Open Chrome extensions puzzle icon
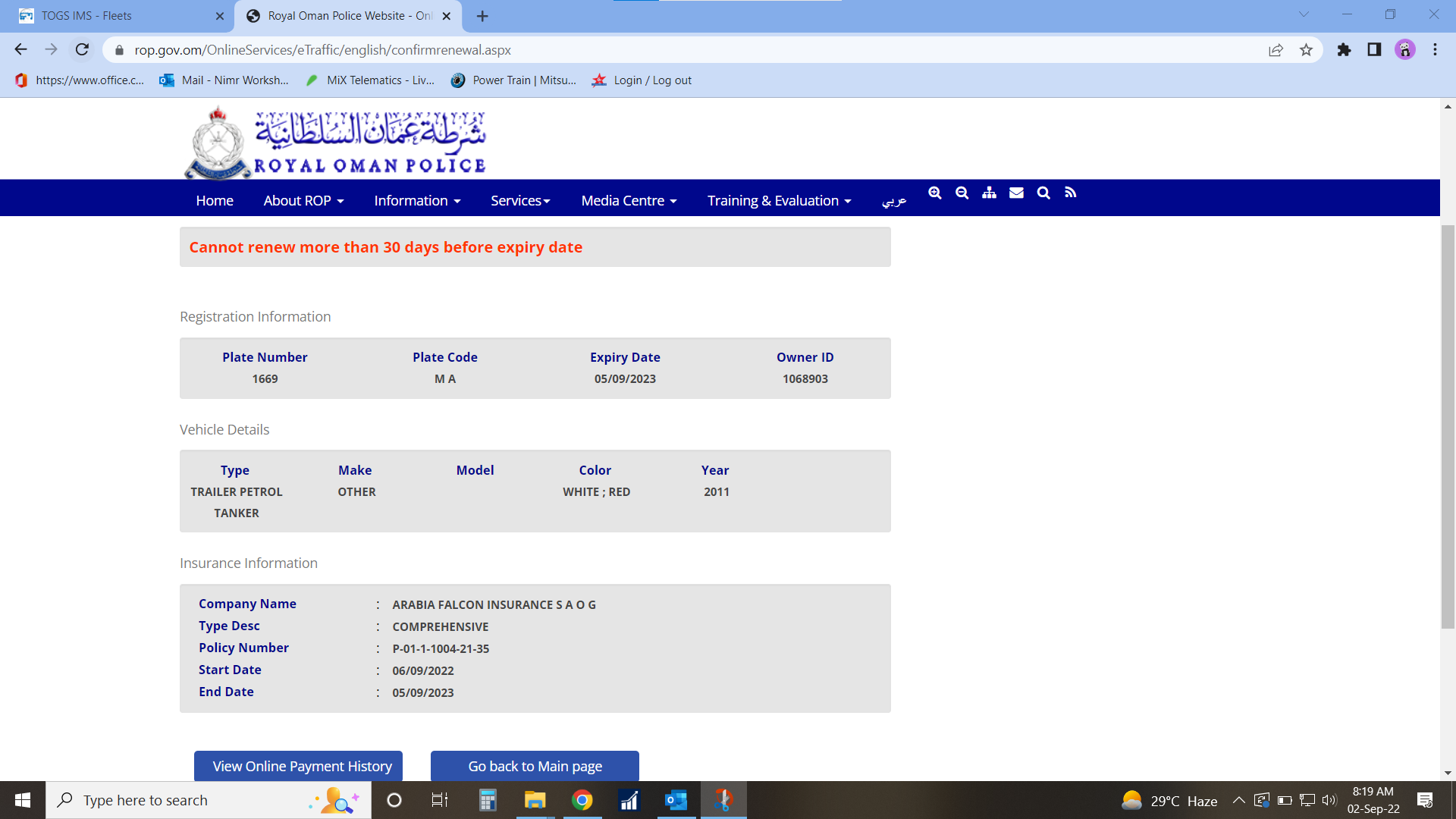This screenshot has width=1456, height=819. click(1344, 50)
